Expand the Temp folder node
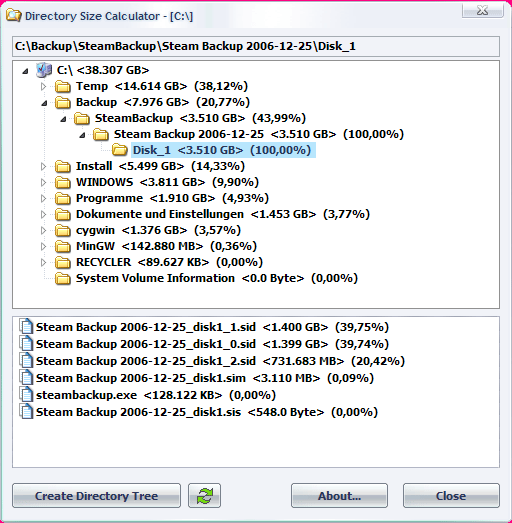512x523 pixels. coord(43,86)
